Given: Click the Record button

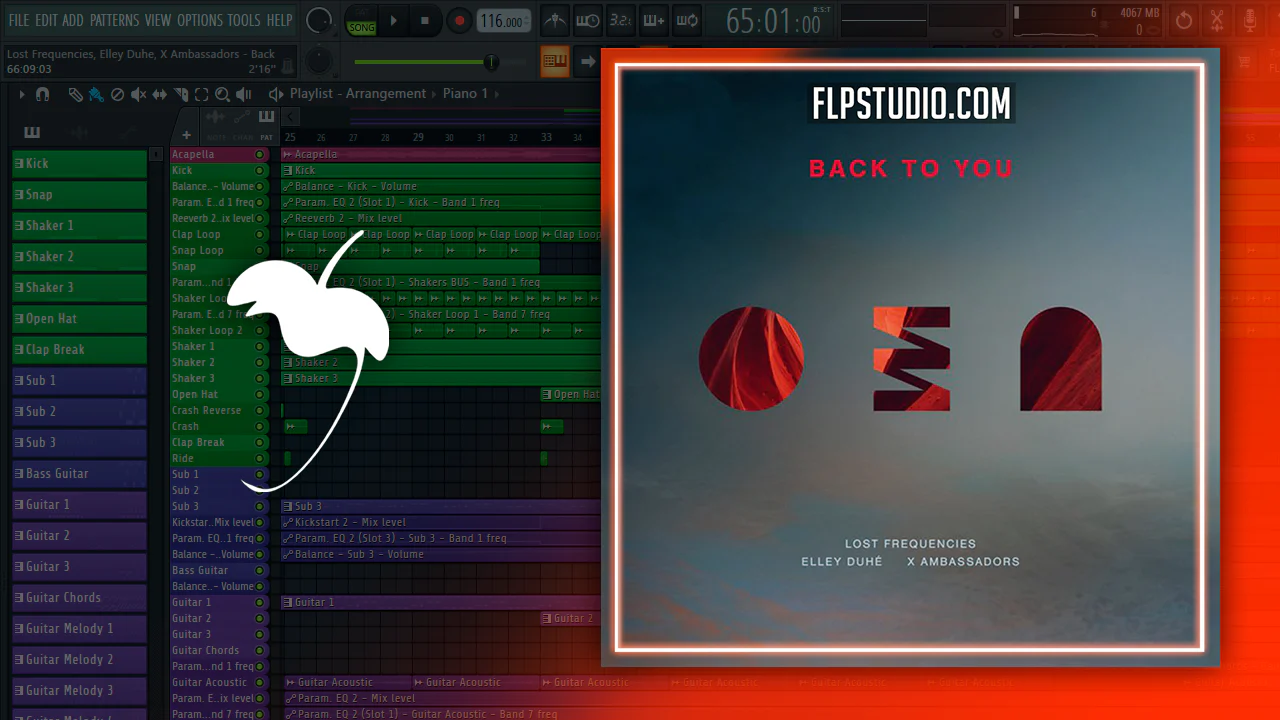Looking at the screenshot, I should tap(459, 21).
